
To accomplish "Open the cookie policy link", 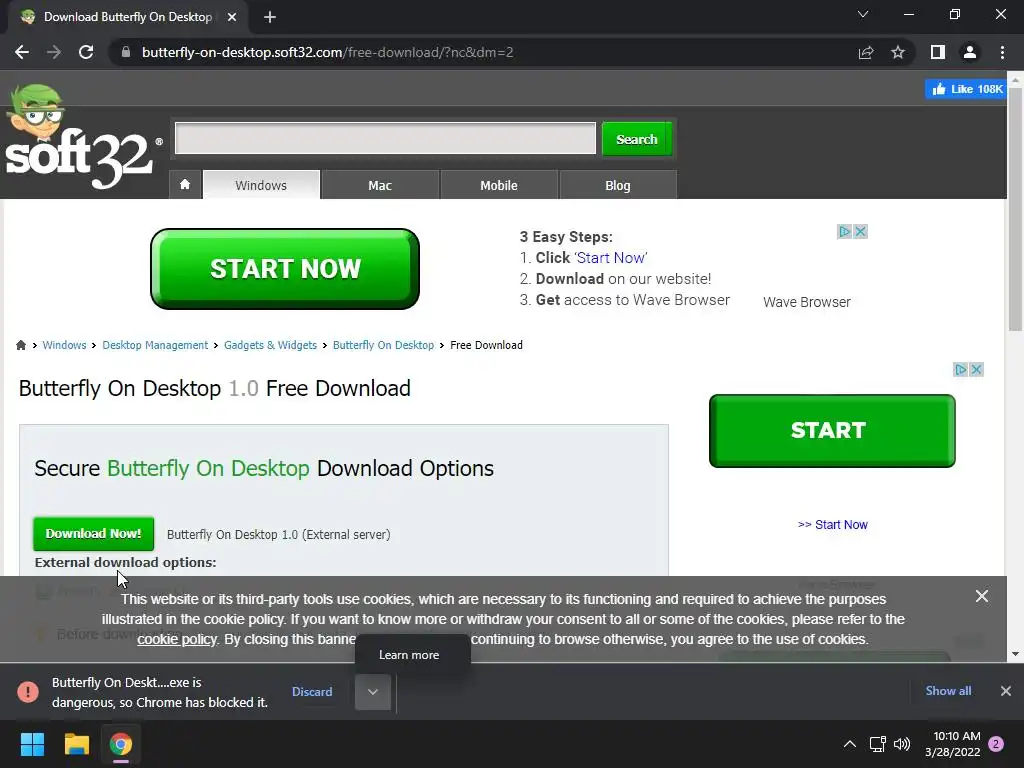I will tap(176, 639).
